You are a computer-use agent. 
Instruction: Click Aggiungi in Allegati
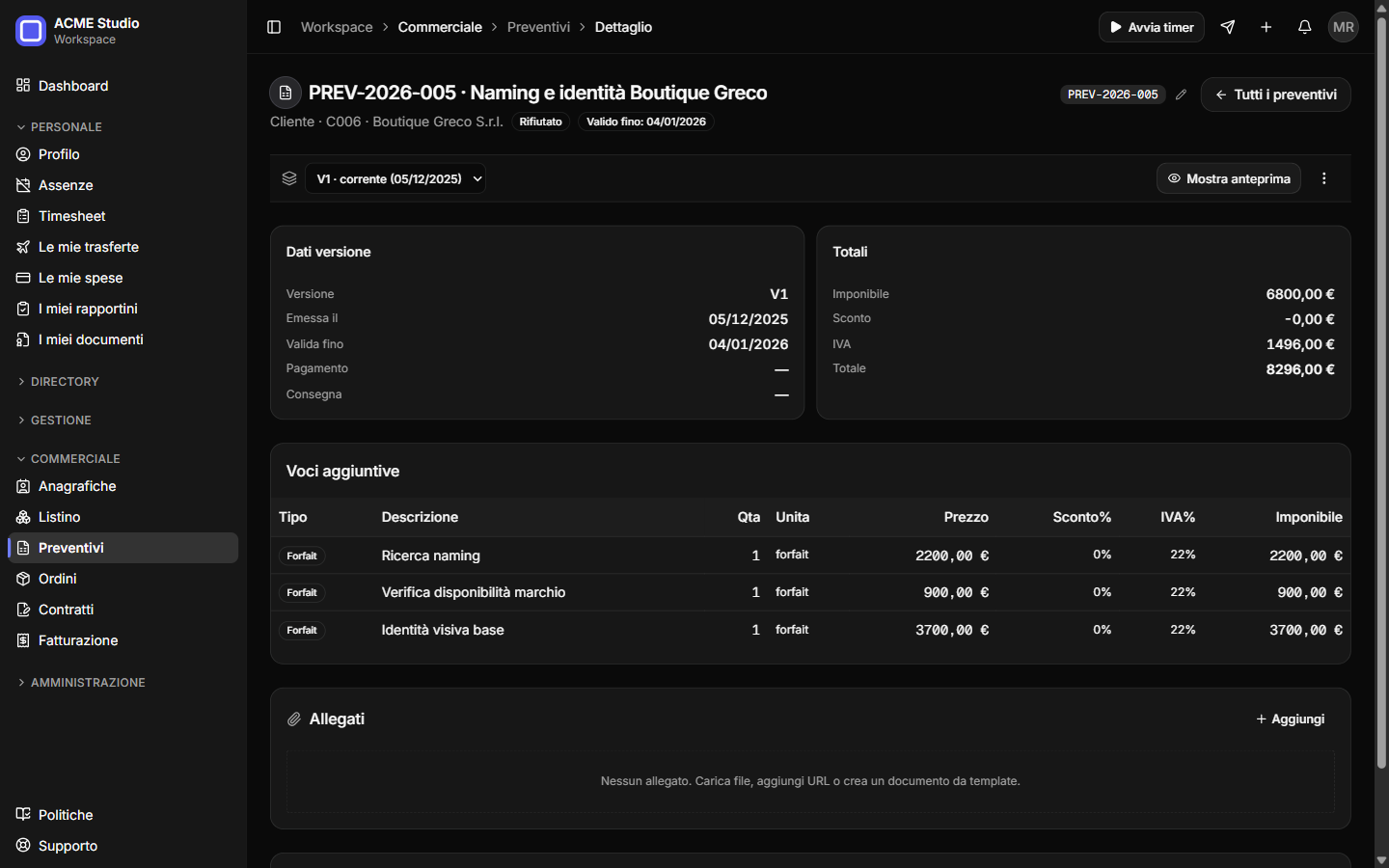click(1290, 719)
